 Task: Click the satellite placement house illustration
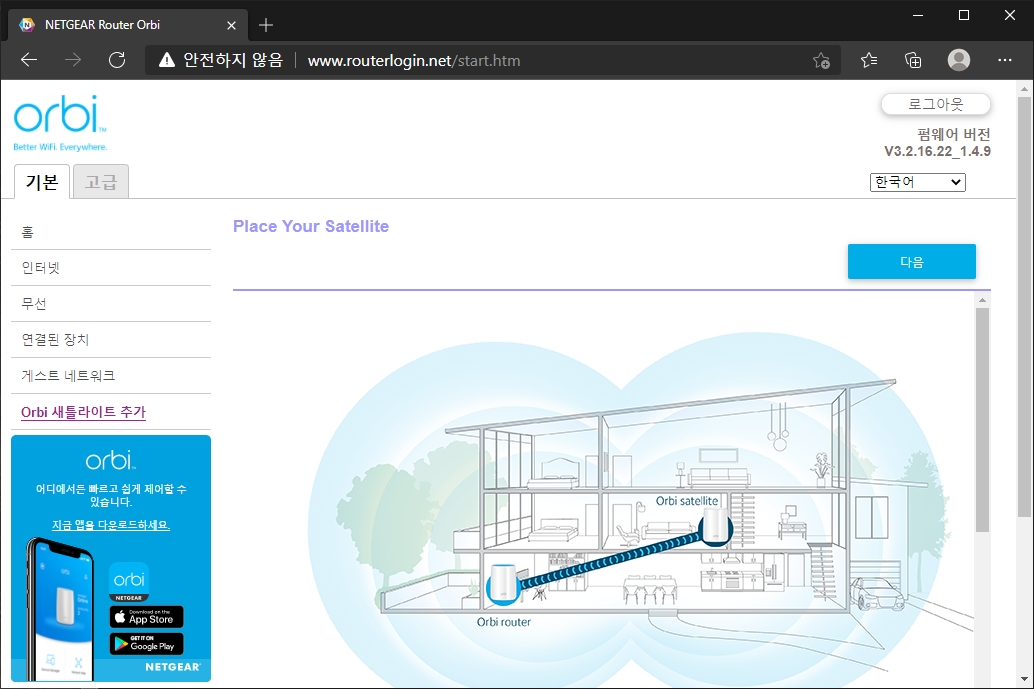pos(640,508)
